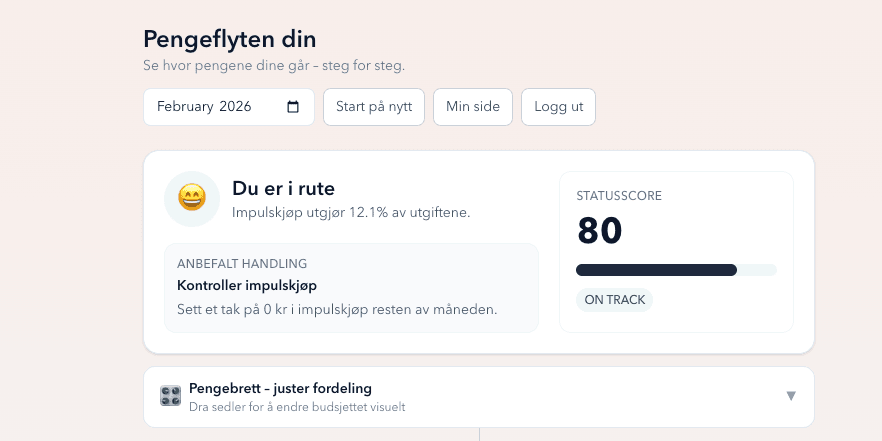Click the Se hvor pengene dine går subtitle

(274, 66)
